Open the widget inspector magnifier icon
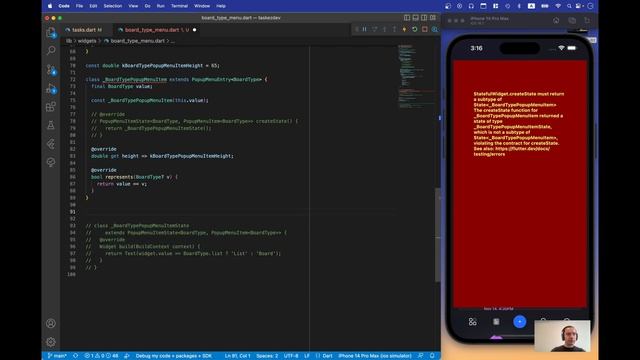 435,29
